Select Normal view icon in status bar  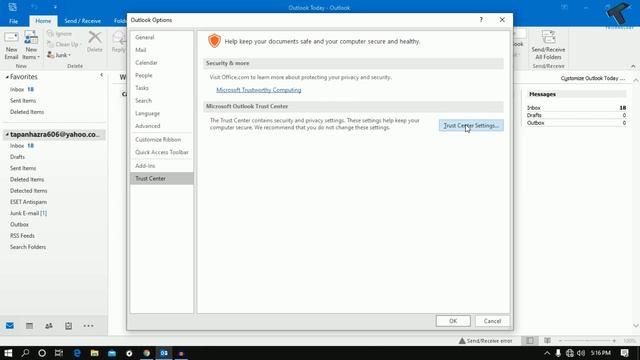click(530, 340)
